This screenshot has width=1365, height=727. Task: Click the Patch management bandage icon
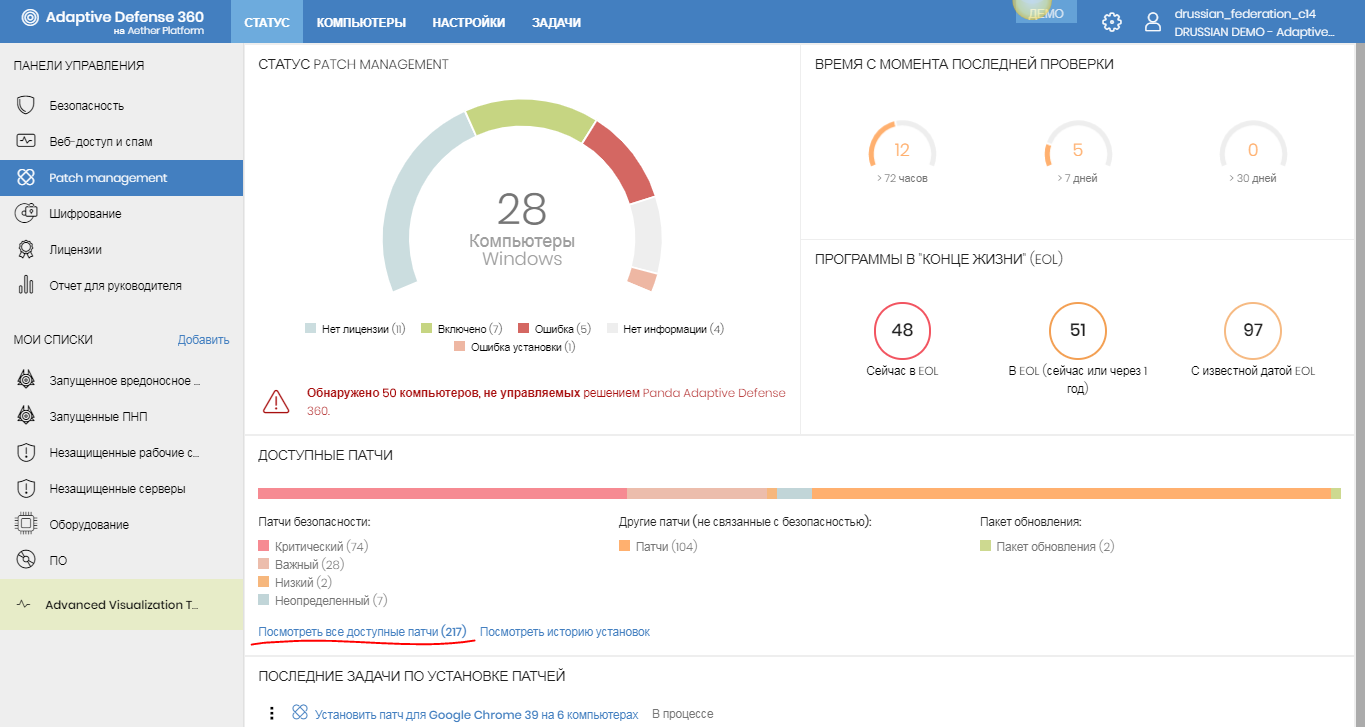(x=27, y=178)
